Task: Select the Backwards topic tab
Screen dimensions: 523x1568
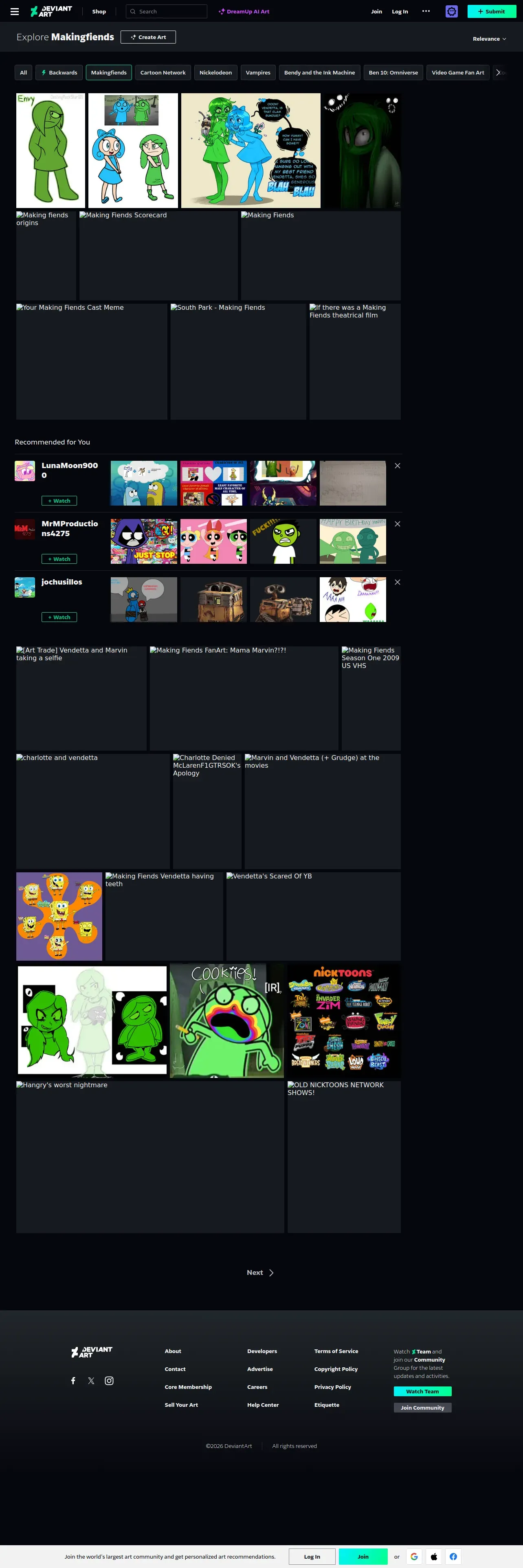Action: pyautogui.click(x=59, y=72)
